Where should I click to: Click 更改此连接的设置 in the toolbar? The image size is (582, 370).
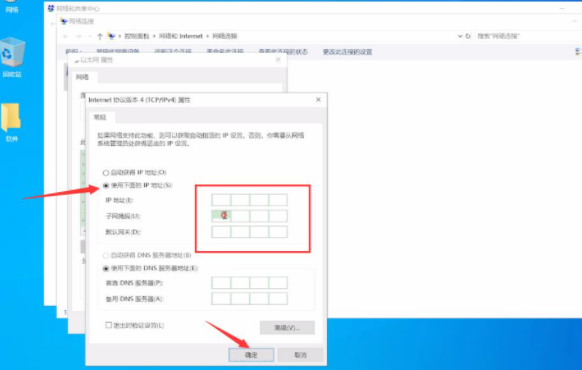pyautogui.click(x=347, y=52)
